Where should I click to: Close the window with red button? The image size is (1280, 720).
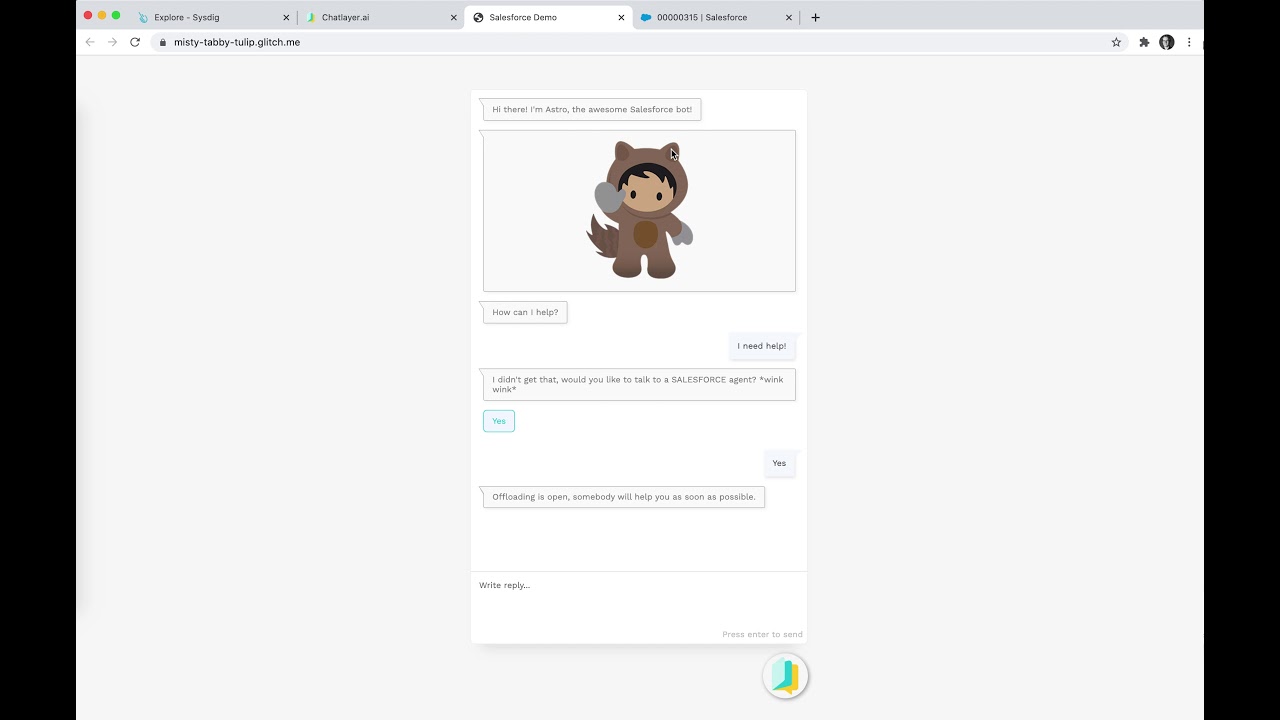pyautogui.click(x=88, y=15)
